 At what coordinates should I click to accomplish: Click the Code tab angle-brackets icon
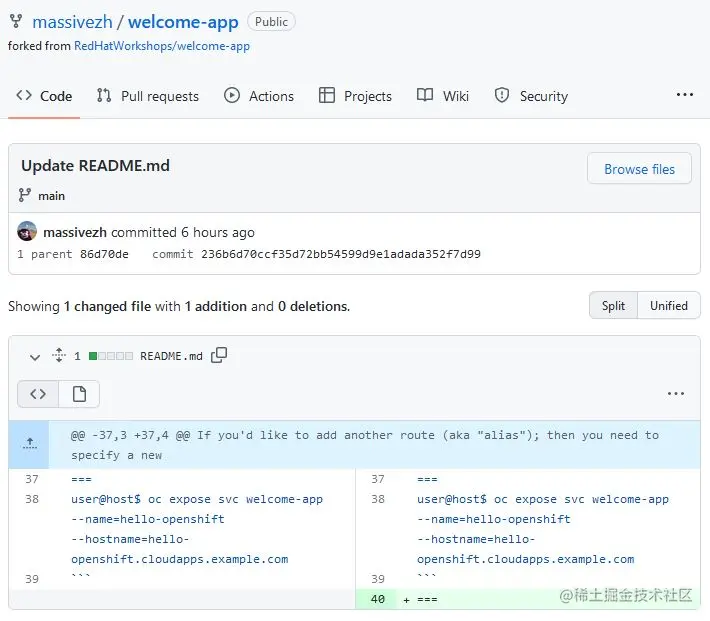coord(24,95)
